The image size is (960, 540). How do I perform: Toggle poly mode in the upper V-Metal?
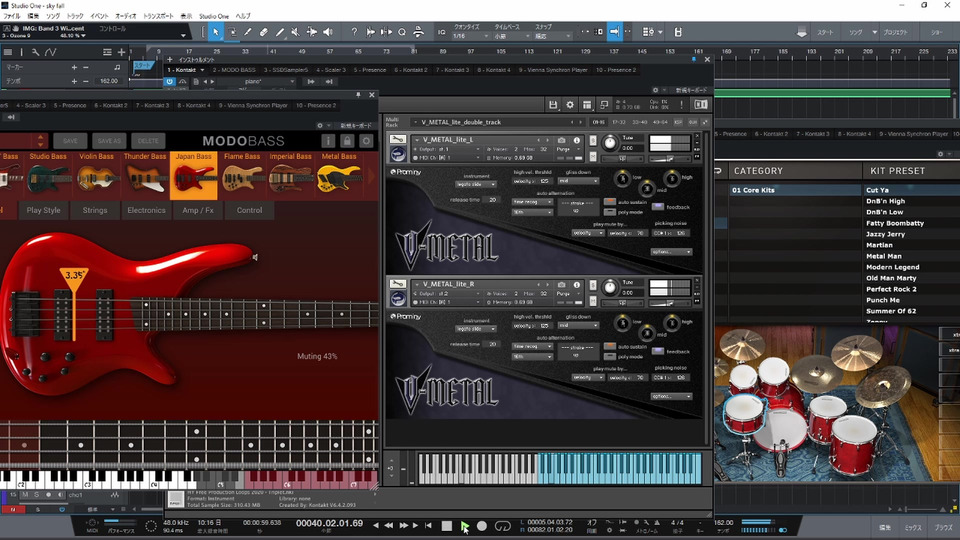[x=610, y=212]
